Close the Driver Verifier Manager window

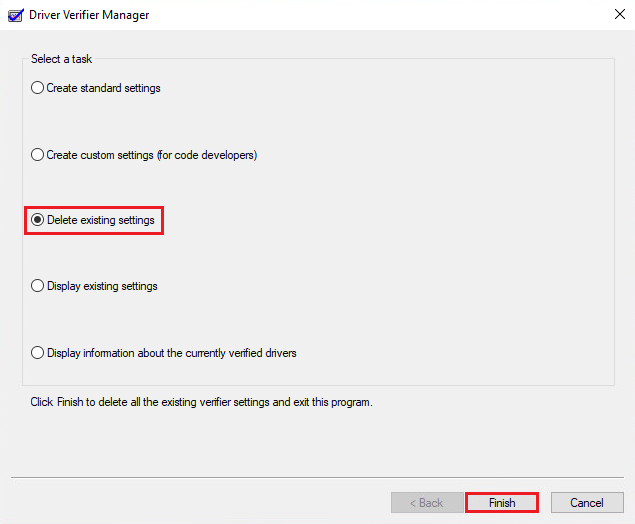(620, 15)
